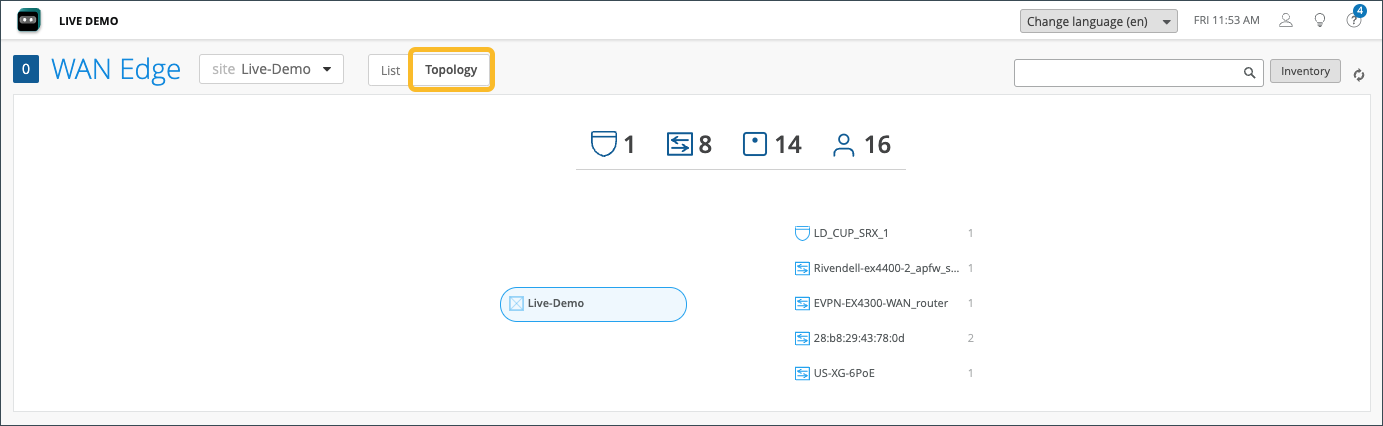The height and width of the screenshot is (426, 1383).
Task: Click the lightbulb suggestions icon
Action: (x=1320, y=20)
